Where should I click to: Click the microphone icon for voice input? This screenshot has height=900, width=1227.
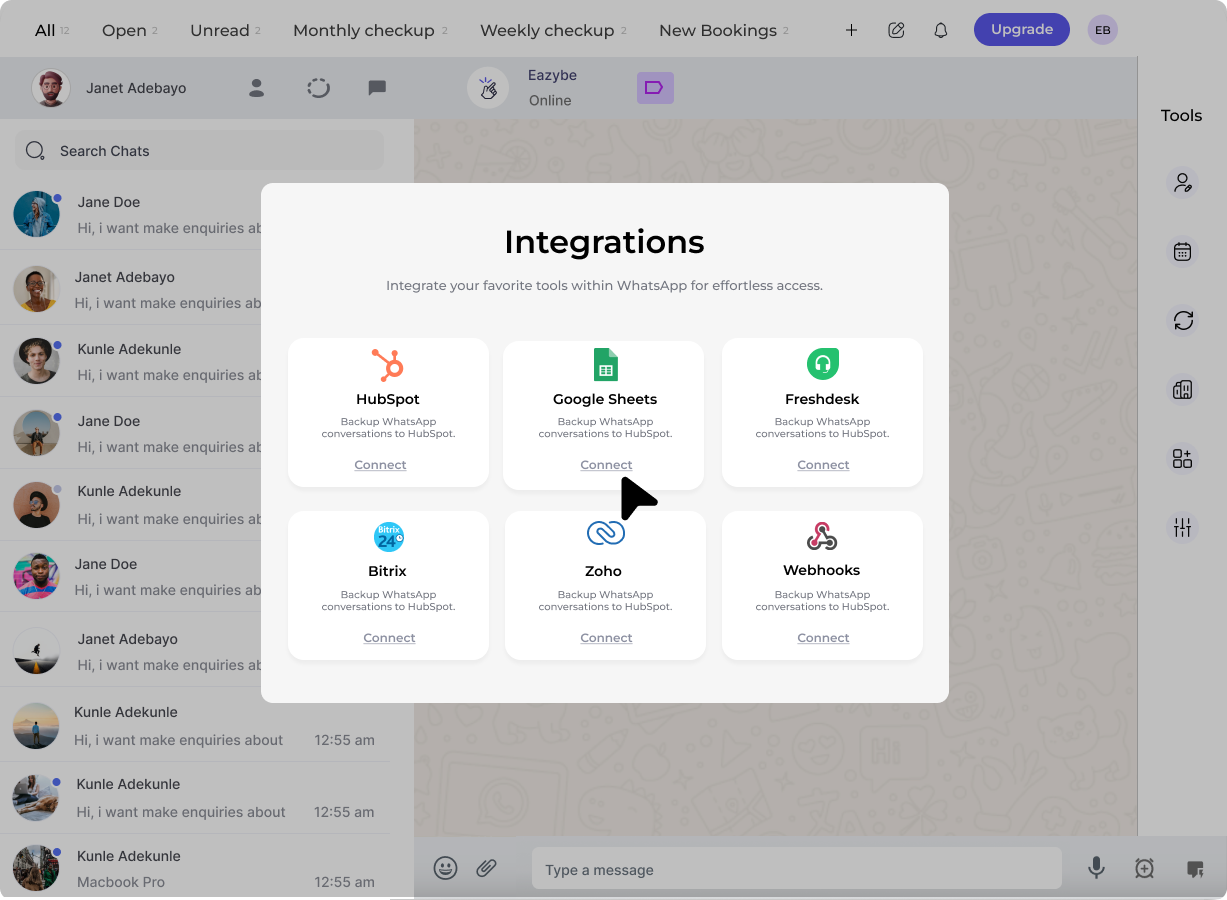pos(1096,868)
